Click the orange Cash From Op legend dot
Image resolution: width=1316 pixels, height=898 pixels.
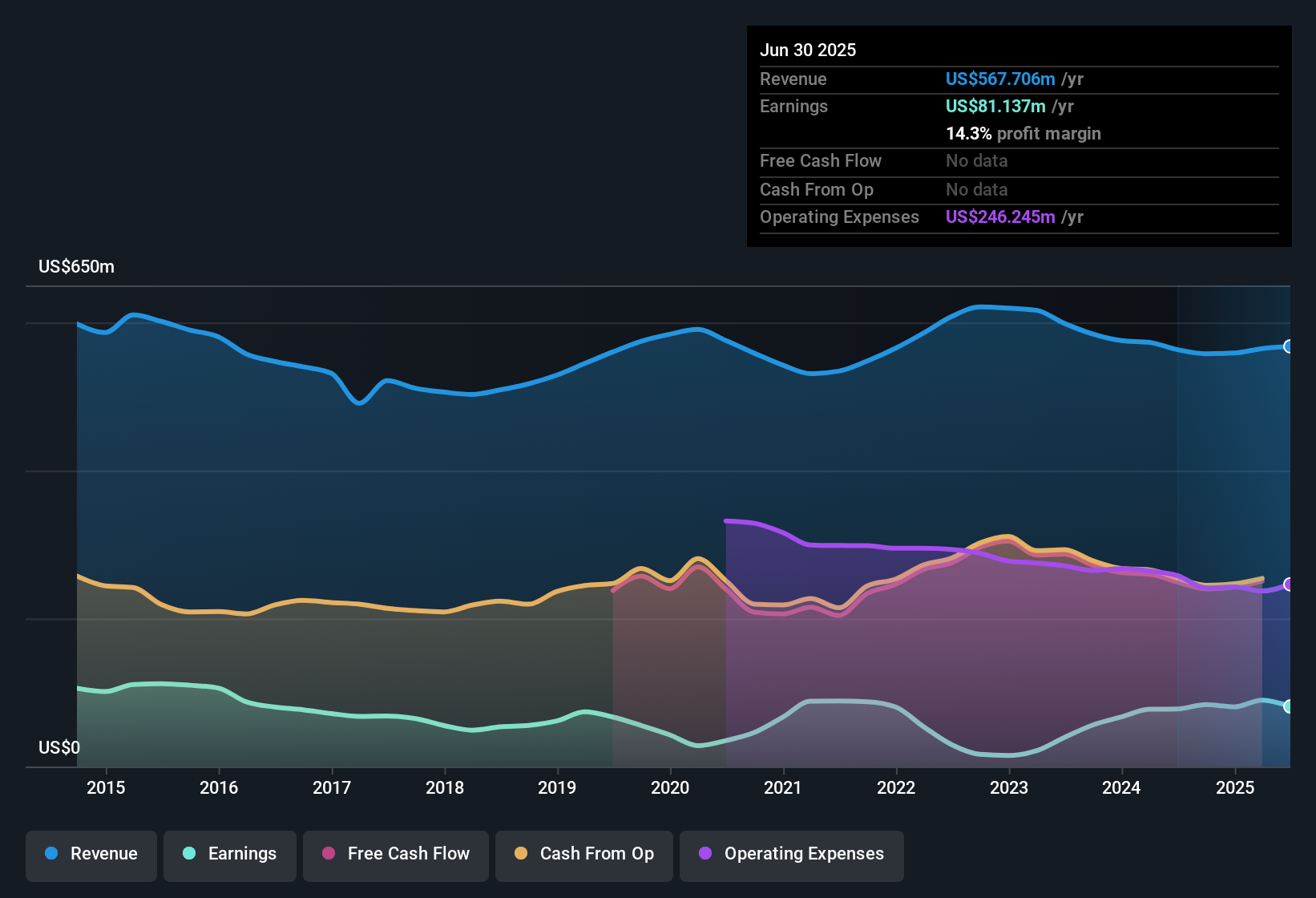pyautogui.click(x=521, y=855)
